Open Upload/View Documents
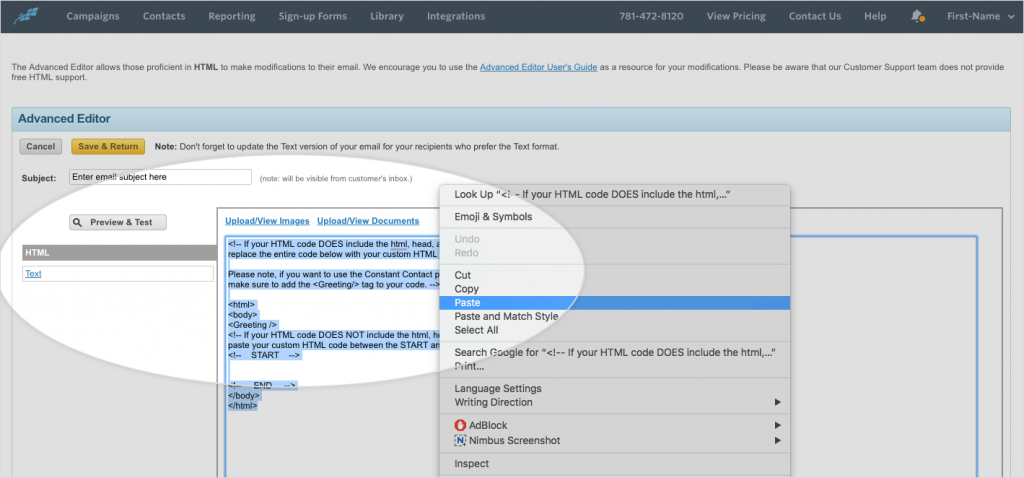 pos(368,221)
